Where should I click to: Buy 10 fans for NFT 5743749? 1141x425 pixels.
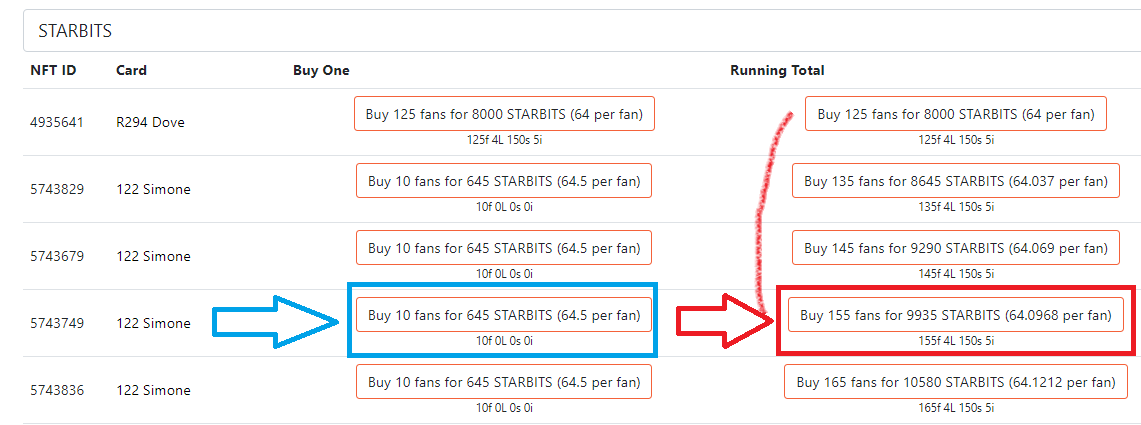[x=504, y=314]
